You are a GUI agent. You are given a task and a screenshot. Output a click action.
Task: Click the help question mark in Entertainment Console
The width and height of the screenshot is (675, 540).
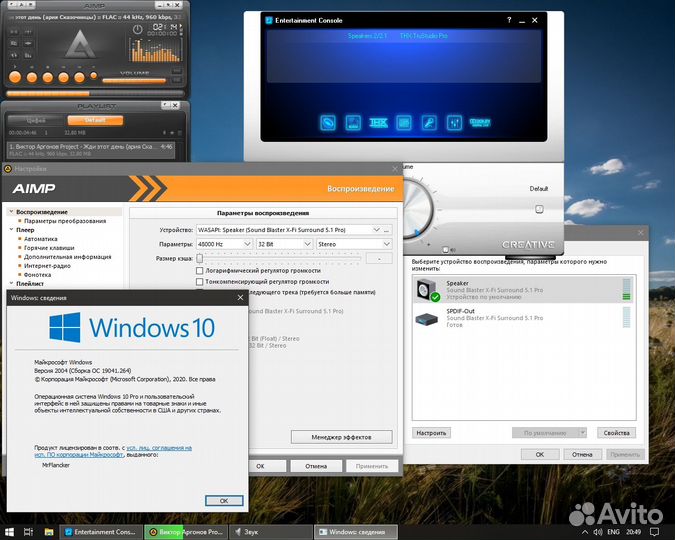509,20
